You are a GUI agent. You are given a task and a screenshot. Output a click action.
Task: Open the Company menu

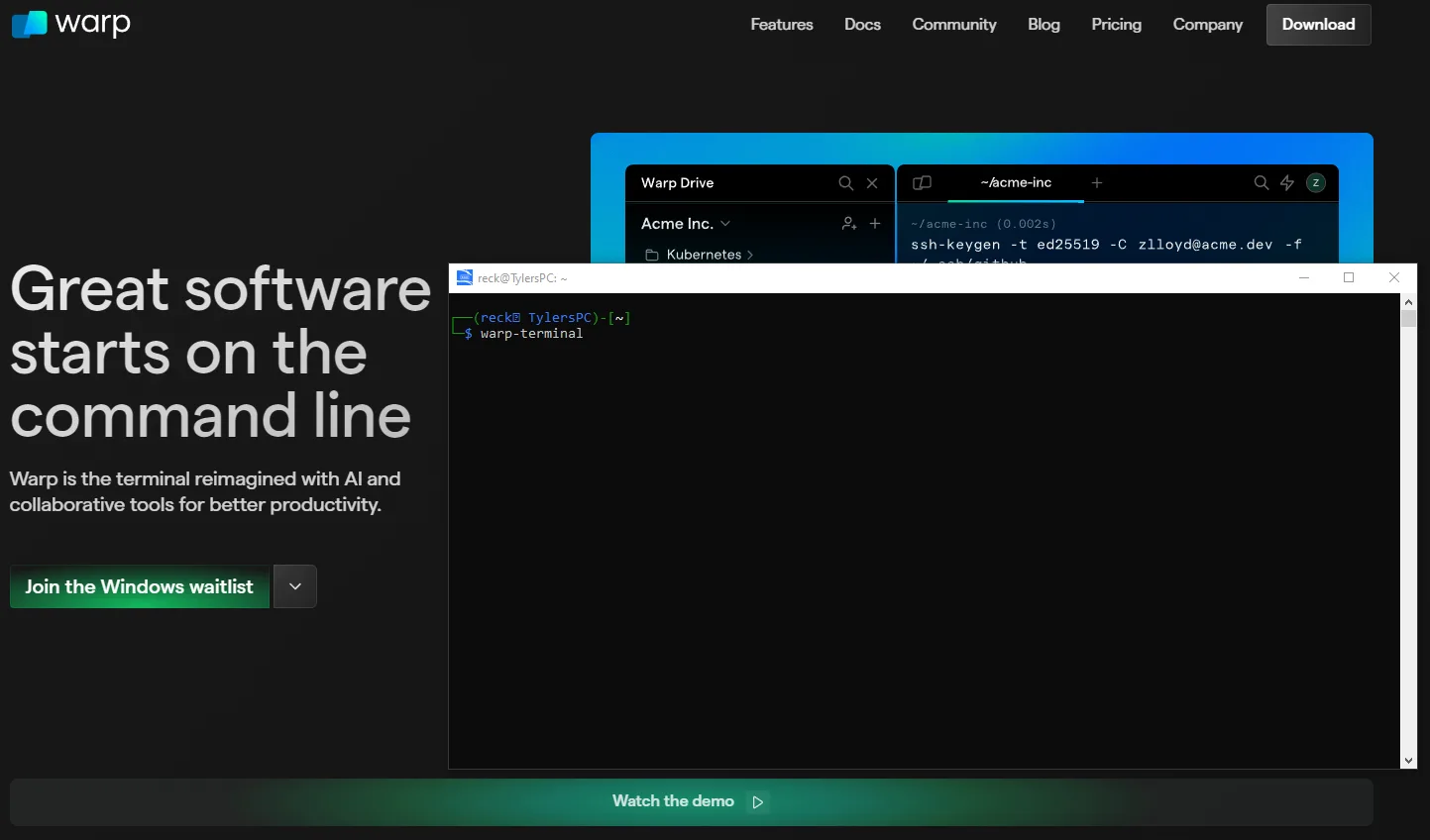[x=1208, y=25]
